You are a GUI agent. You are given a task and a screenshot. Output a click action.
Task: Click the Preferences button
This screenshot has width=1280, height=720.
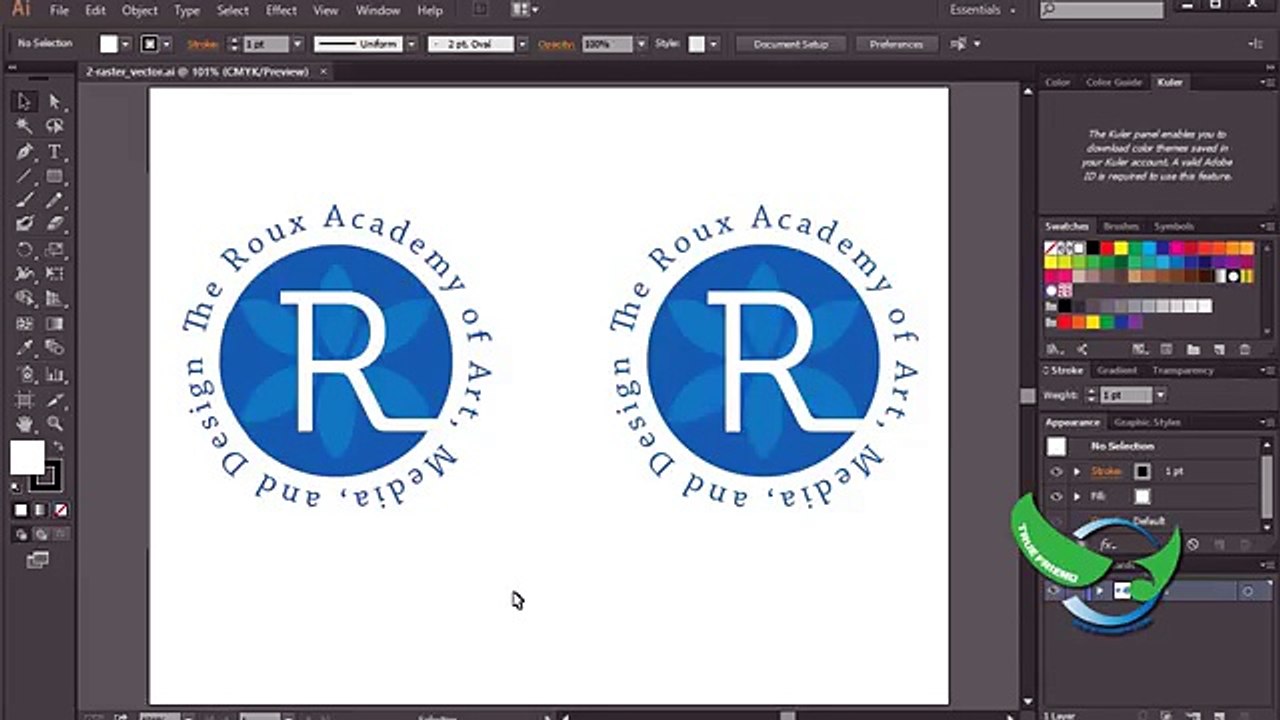(x=896, y=44)
